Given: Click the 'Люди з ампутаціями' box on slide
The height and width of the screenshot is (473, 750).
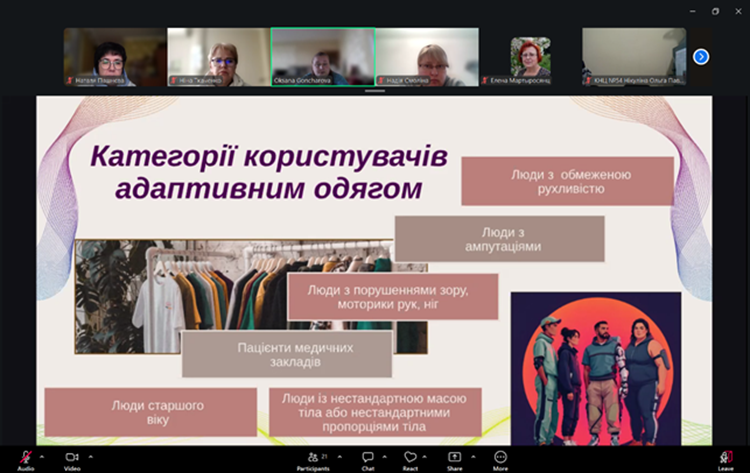Looking at the screenshot, I should click(x=499, y=239).
